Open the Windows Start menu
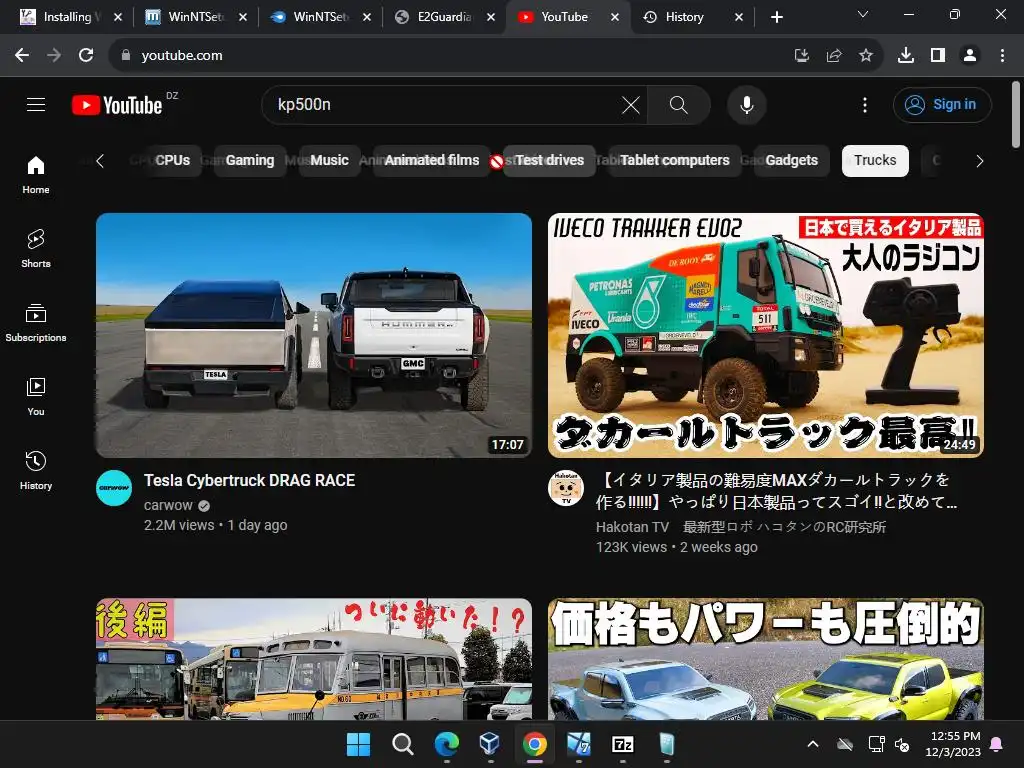The height and width of the screenshot is (768, 1024). (358, 744)
